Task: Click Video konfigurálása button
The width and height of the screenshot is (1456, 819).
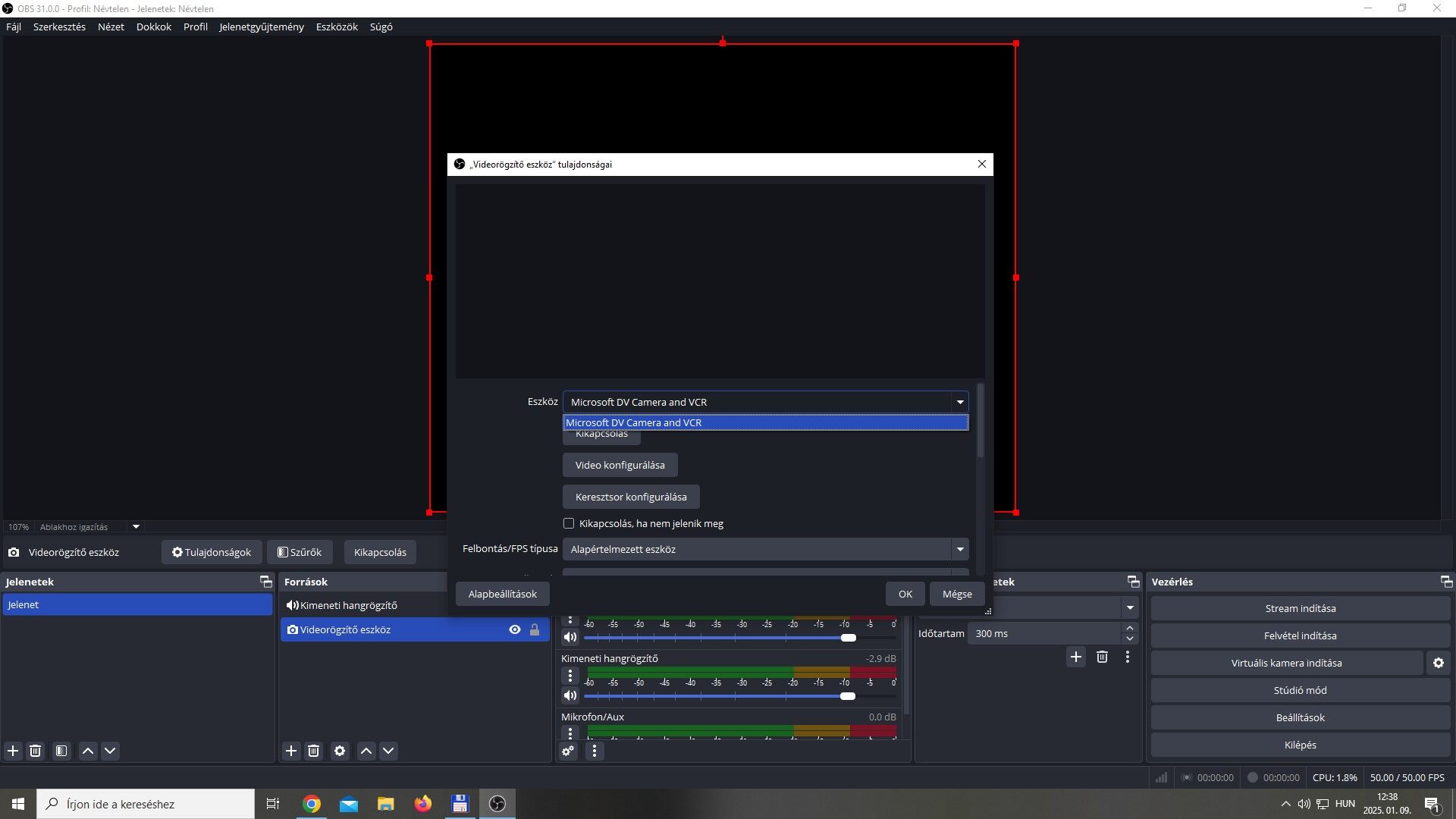Action: [x=620, y=465]
